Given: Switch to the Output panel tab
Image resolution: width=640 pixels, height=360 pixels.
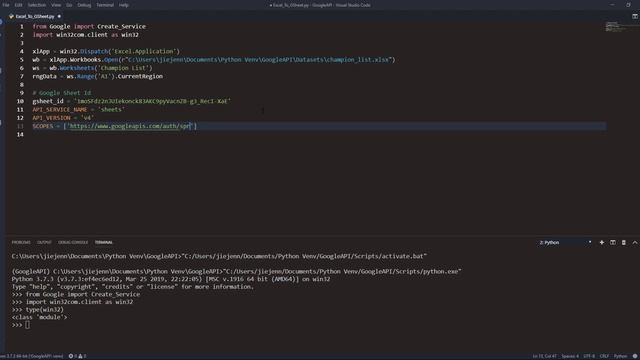Looking at the screenshot, I should pos(44,242).
